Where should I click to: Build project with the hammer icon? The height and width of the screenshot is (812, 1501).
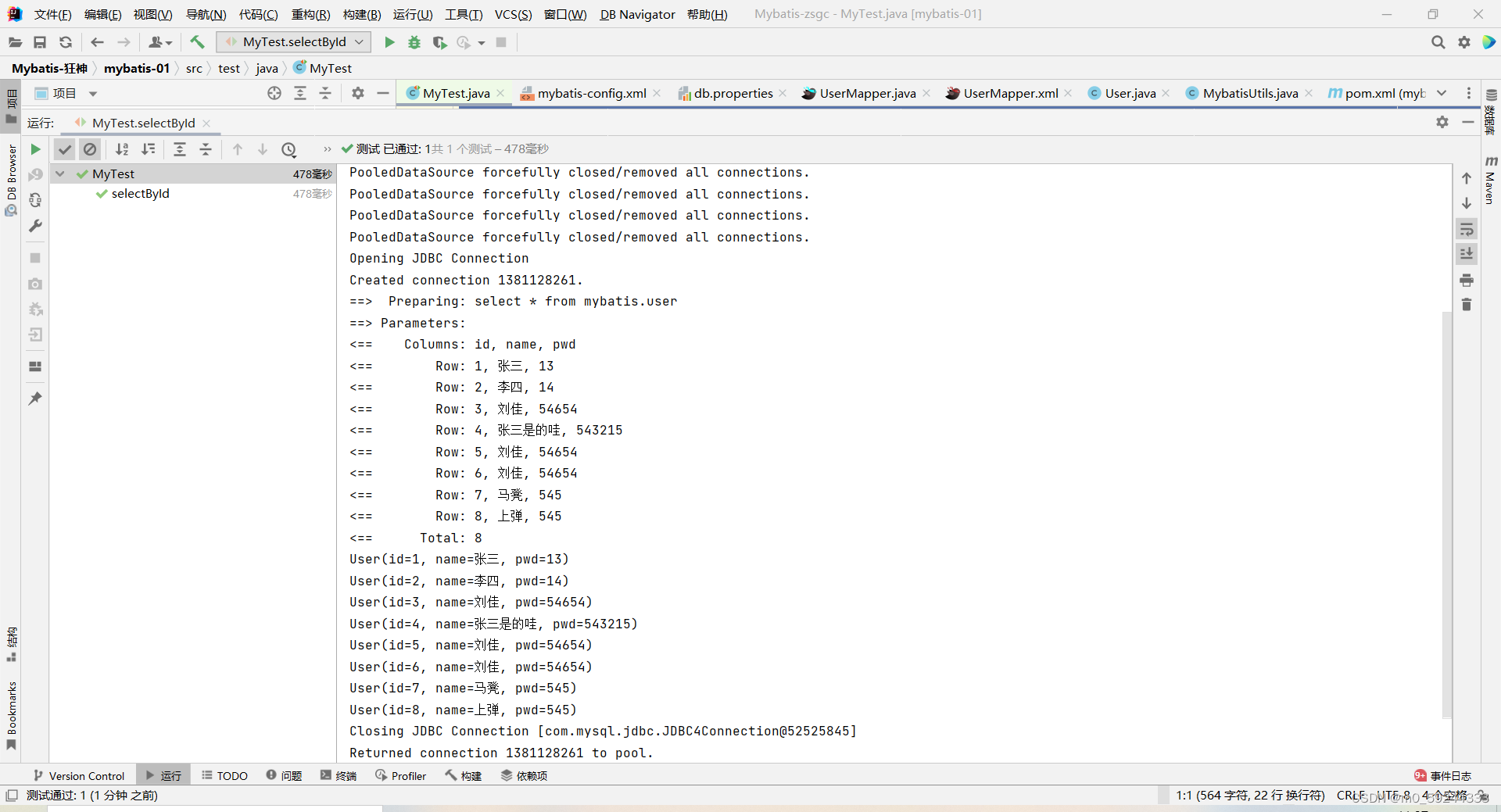click(197, 42)
